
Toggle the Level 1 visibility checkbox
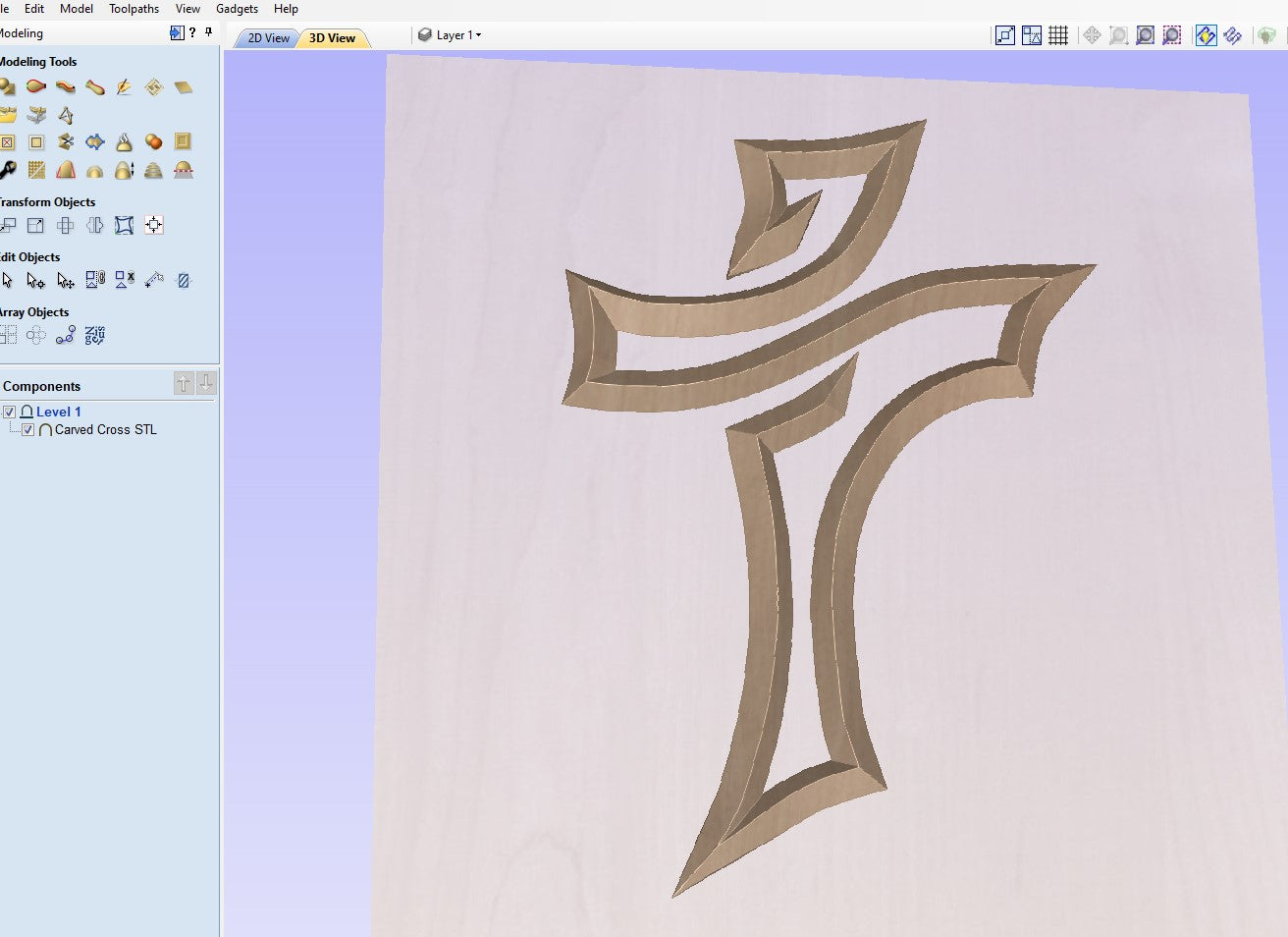9,412
